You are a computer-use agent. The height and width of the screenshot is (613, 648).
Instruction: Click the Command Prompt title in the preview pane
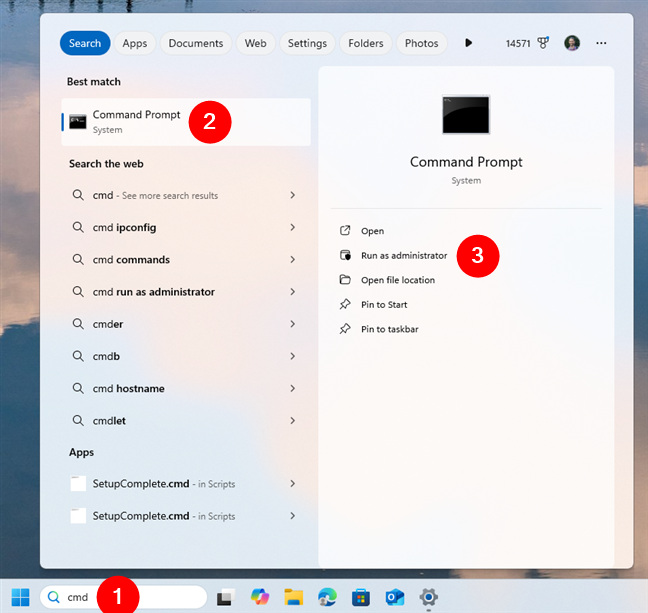coord(466,162)
